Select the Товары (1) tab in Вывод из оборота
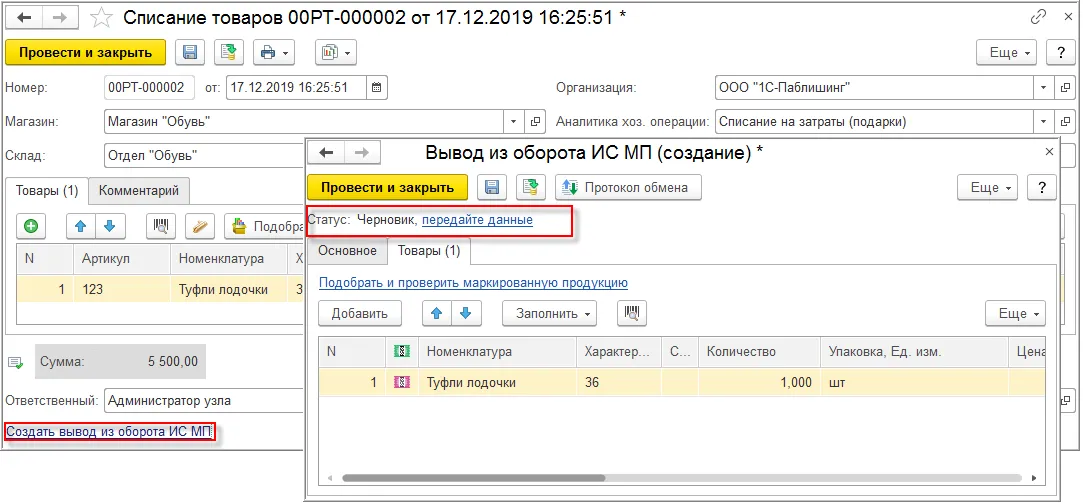Screen dimensions: 1083x503 click(x=428, y=251)
